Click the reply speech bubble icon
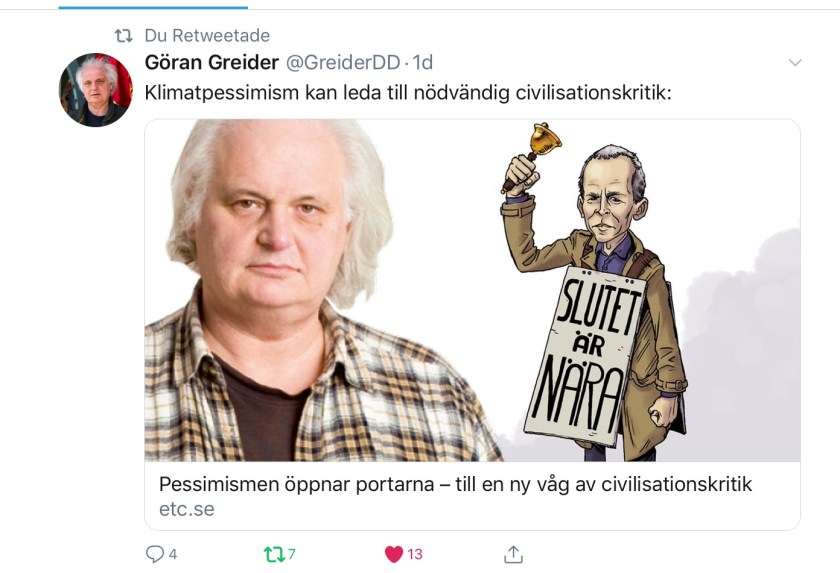The width and height of the screenshot is (840, 573). tap(154, 554)
